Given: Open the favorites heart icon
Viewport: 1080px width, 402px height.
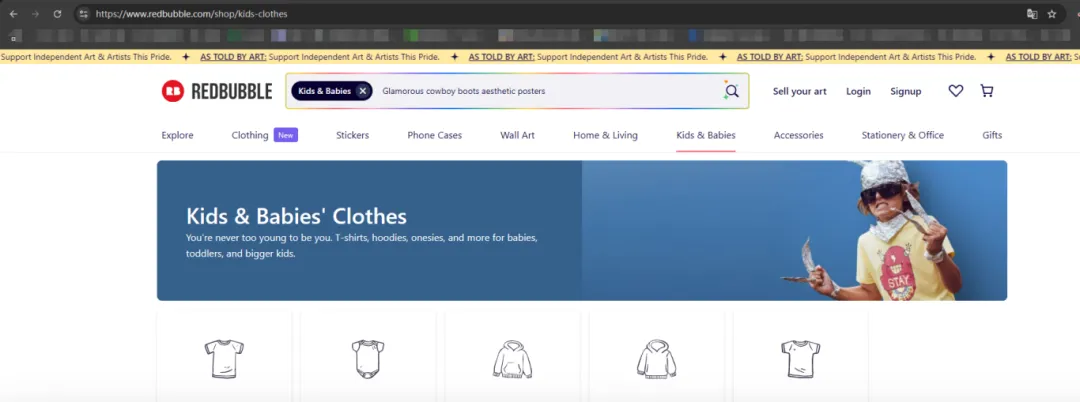Looking at the screenshot, I should pyautogui.click(x=955, y=91).
